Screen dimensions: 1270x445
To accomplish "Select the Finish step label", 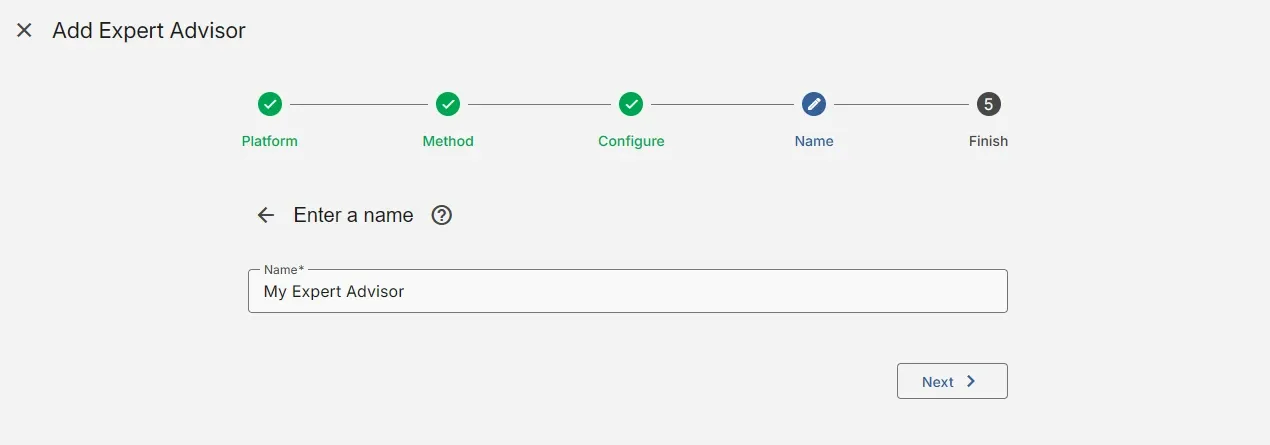I will pyautogui.click(x=988, y=141).
